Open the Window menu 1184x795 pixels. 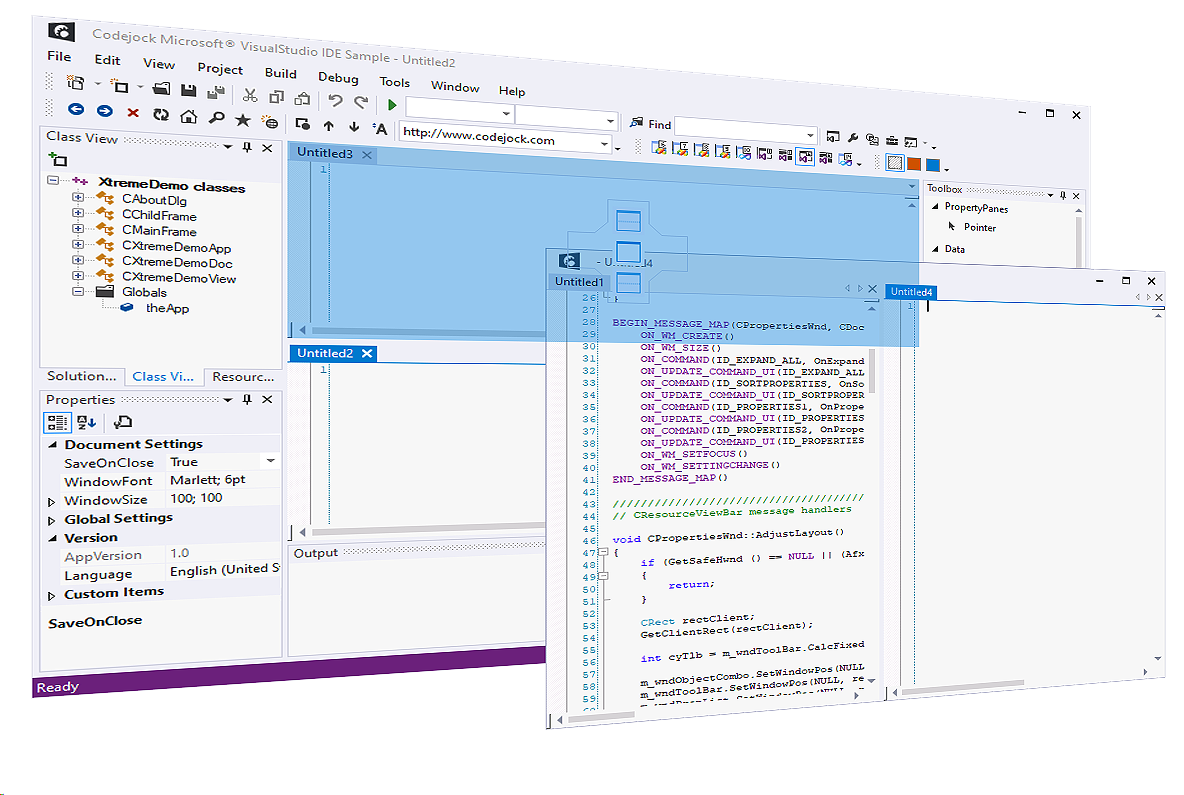point(455,87)
